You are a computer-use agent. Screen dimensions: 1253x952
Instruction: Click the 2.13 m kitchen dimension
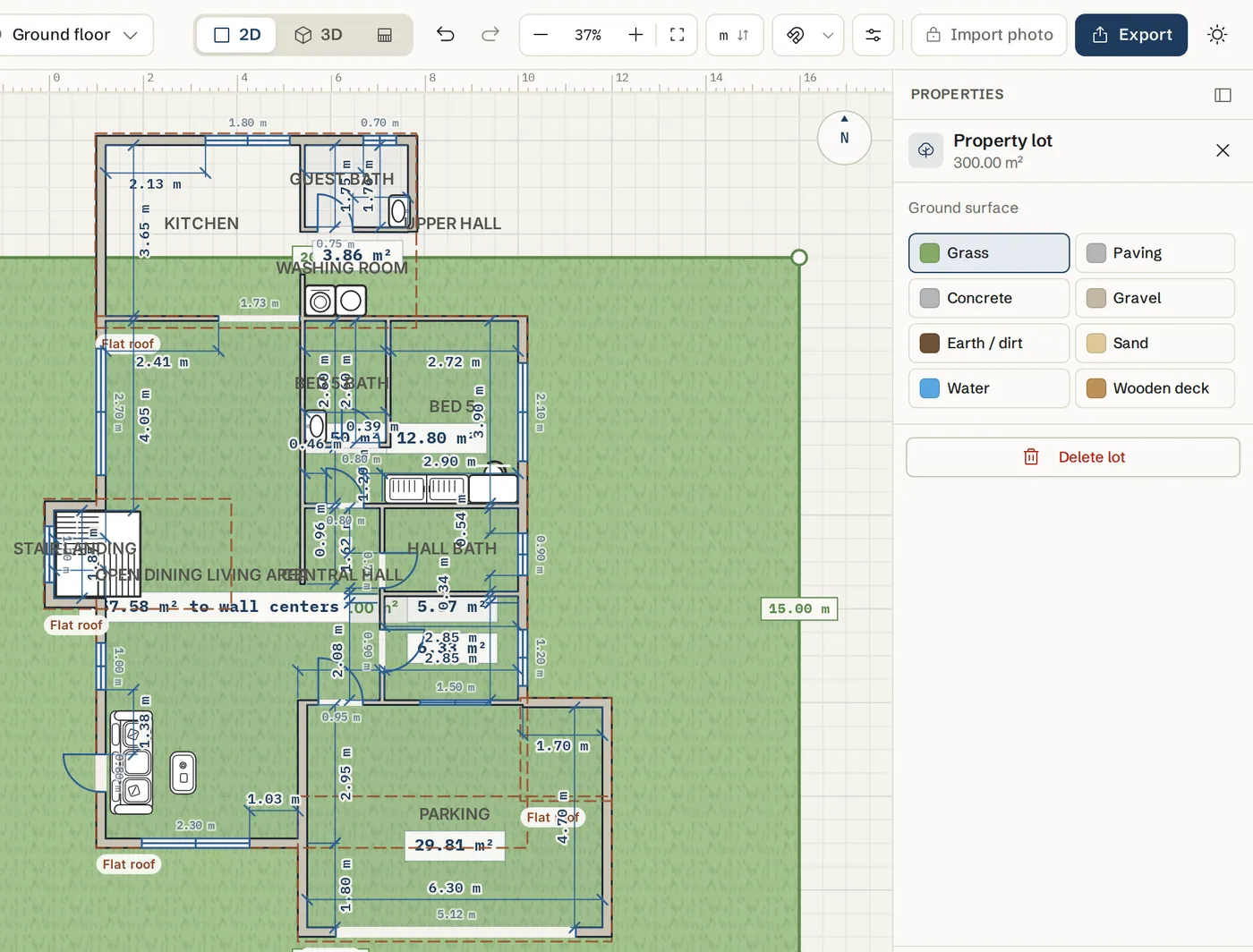(155, 184)
